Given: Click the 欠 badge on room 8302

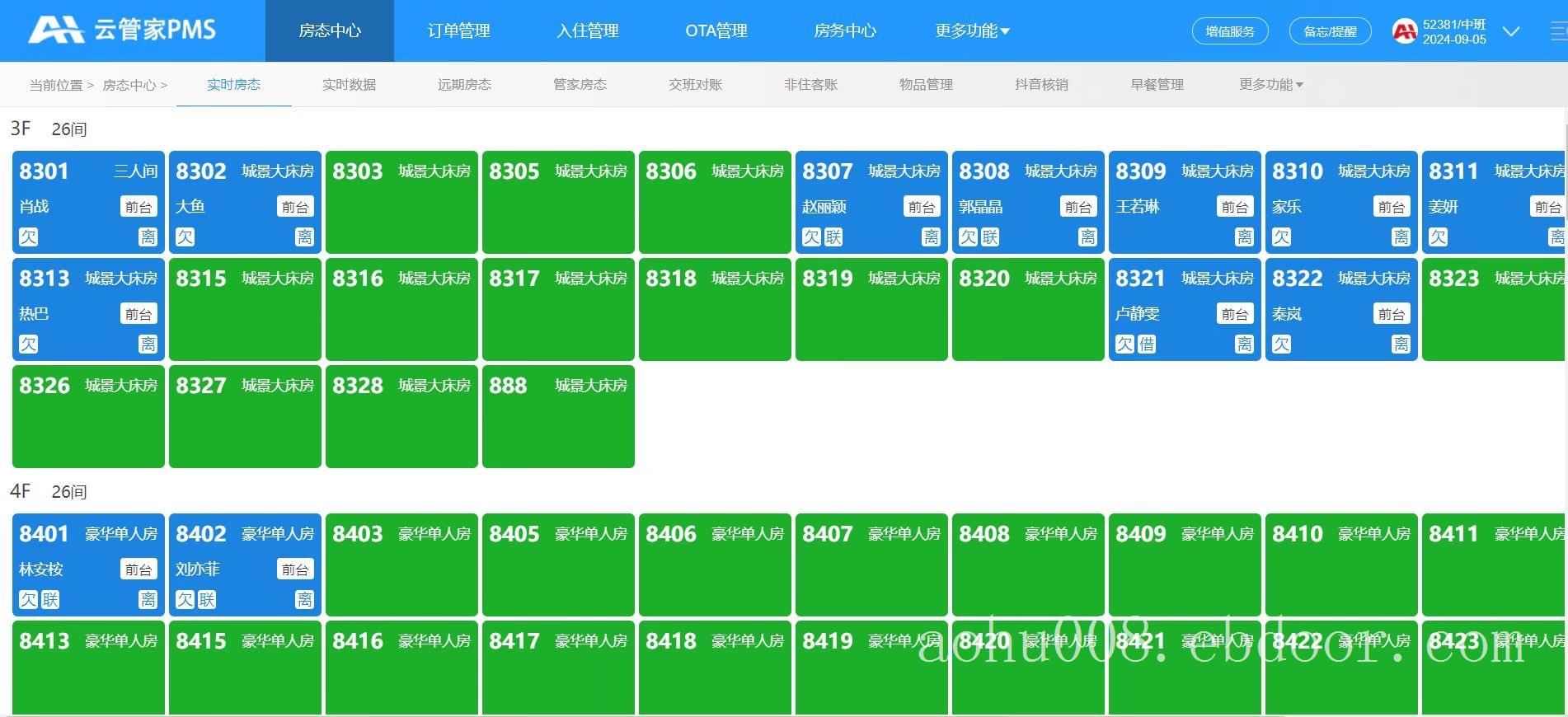Looking at the screenshot, I should (x=185, y=237).
